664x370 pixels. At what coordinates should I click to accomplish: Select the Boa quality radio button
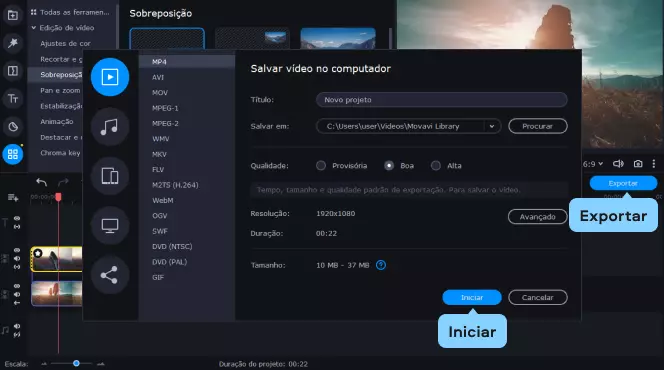pyautogui.click(x=389, y=166)
